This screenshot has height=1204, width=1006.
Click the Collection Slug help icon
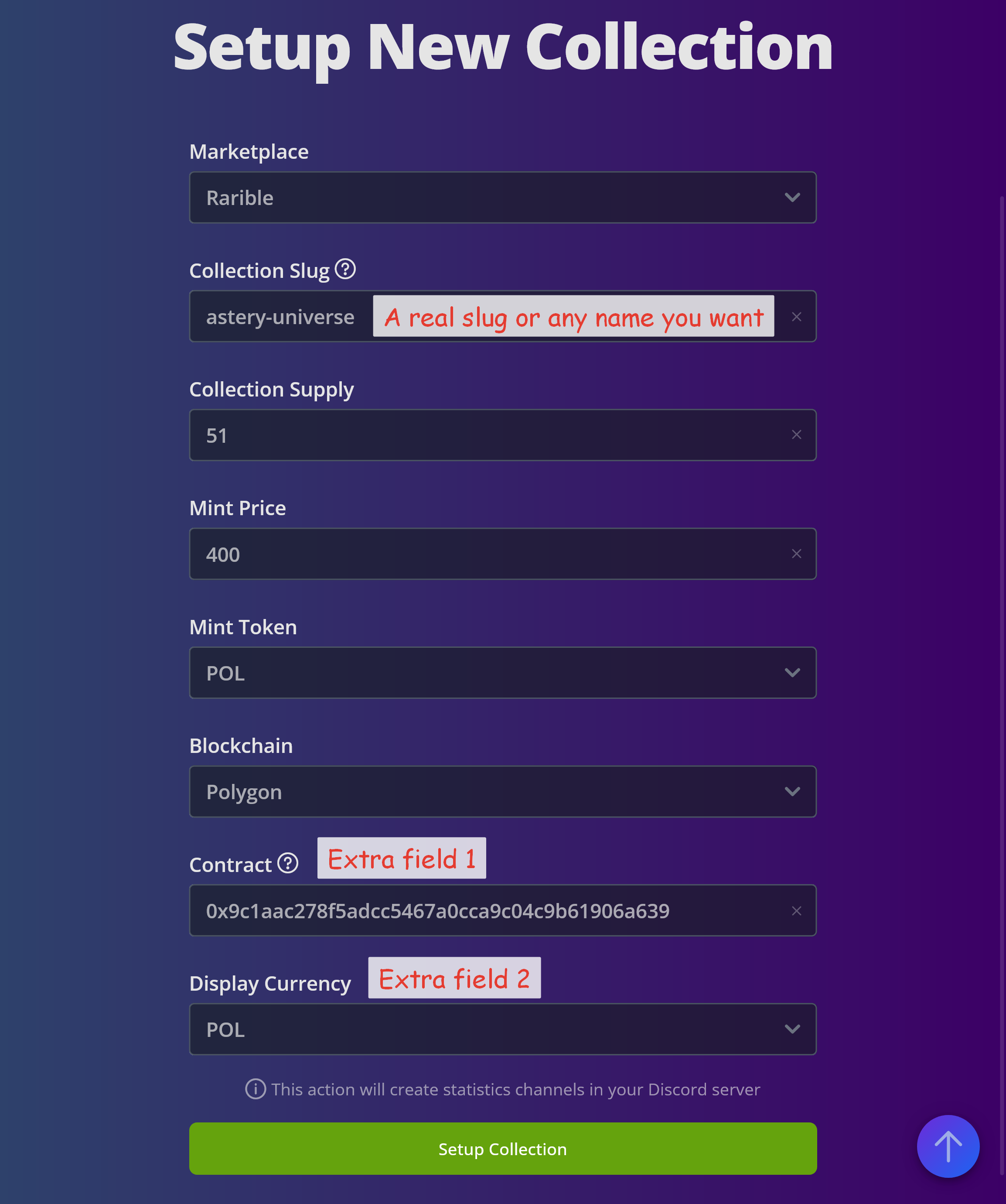345,269
